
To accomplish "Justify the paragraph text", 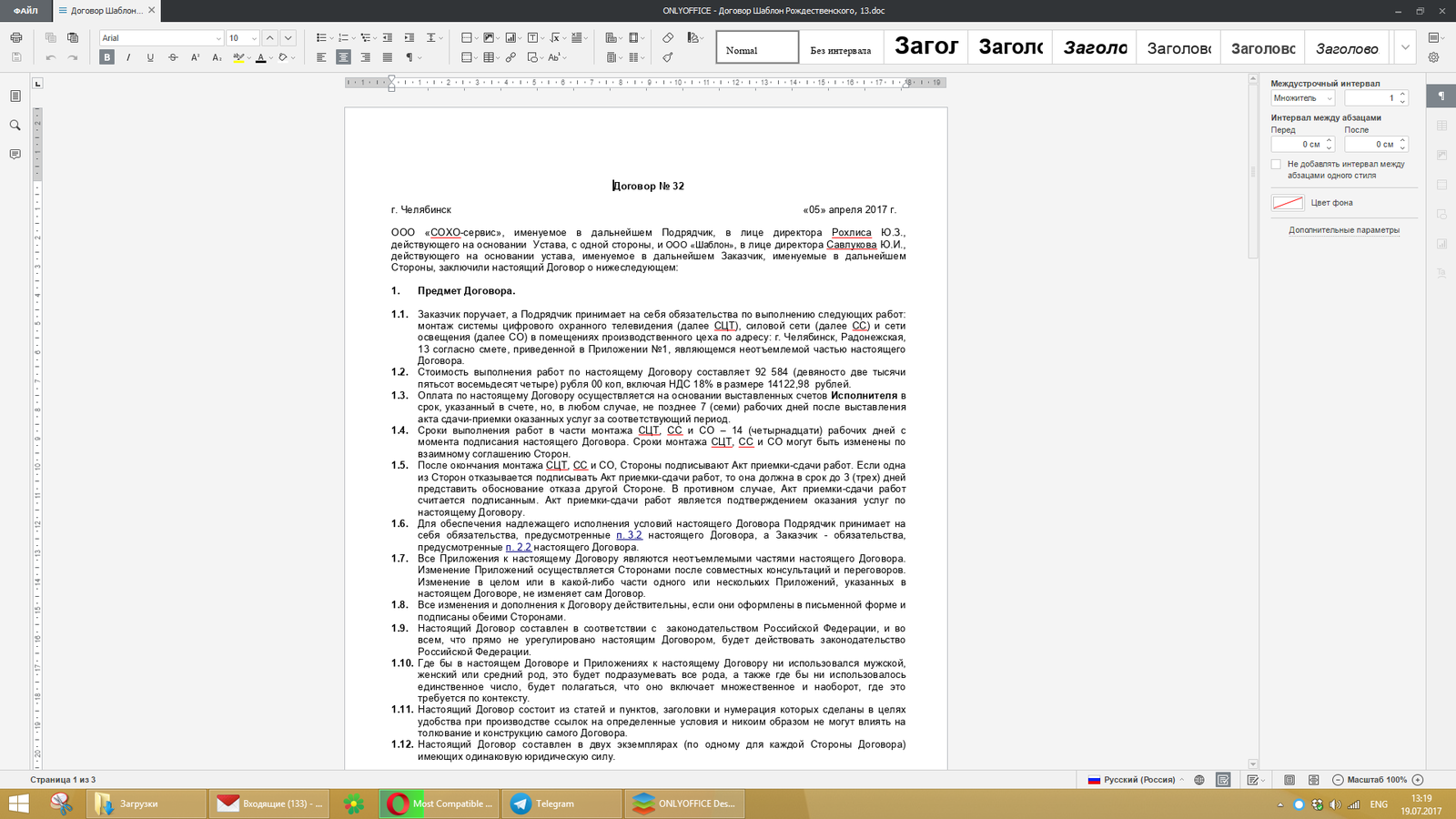I will coord(388,57).
